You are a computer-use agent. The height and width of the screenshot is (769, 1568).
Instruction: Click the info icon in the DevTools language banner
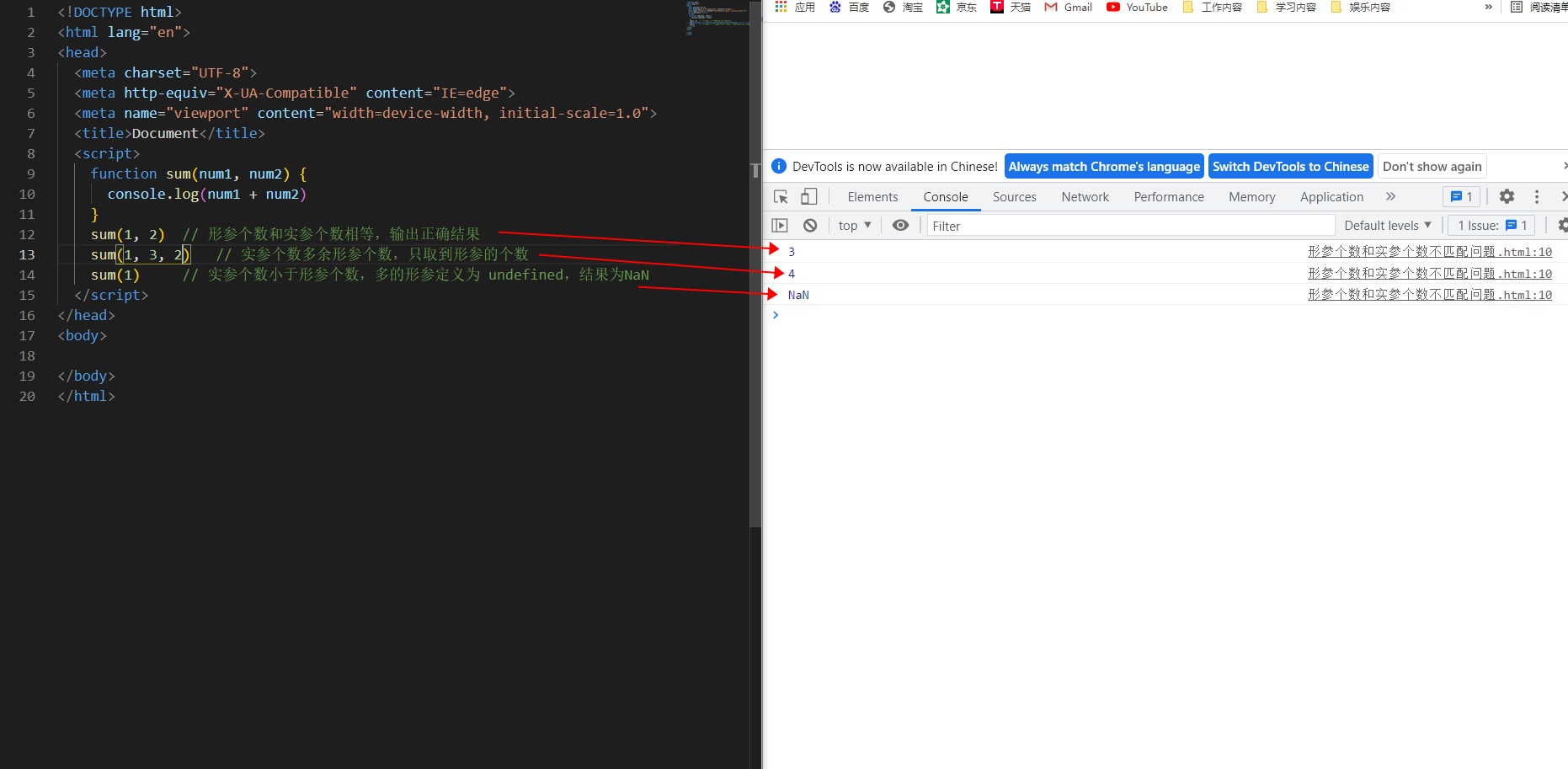779,166
